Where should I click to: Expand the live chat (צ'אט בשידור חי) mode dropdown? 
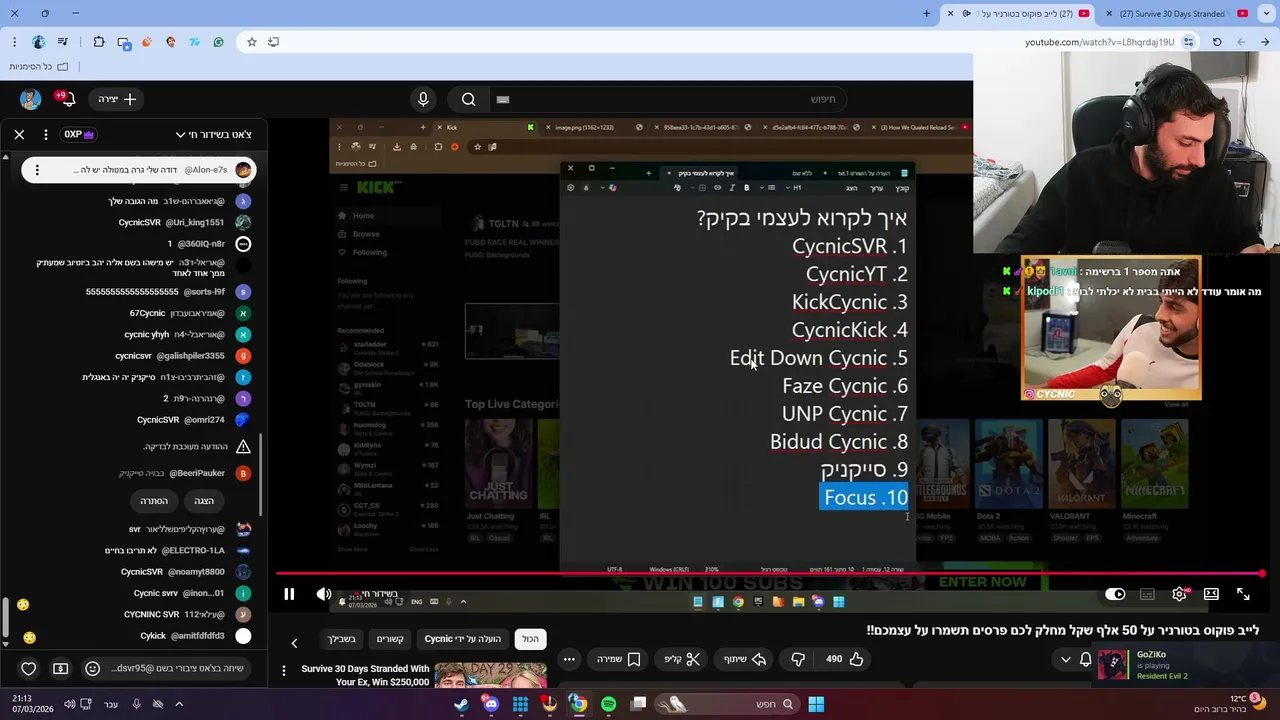[x=213, y=134]
